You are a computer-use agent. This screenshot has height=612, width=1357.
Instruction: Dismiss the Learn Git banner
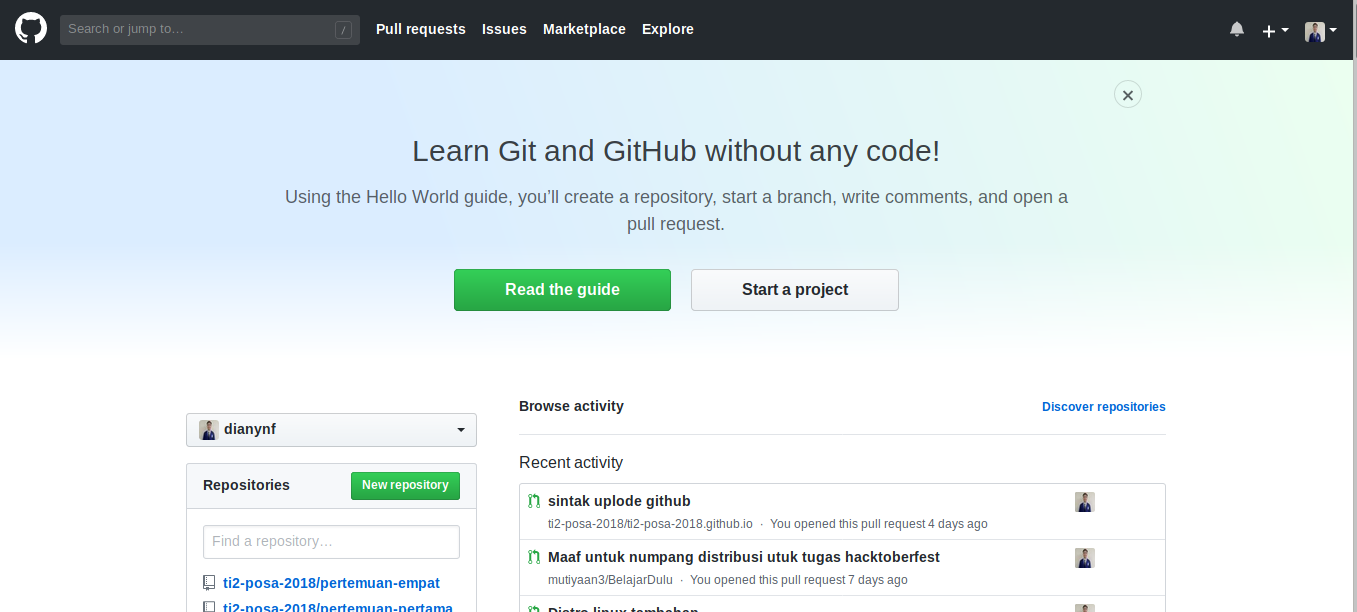(1127, 93)
